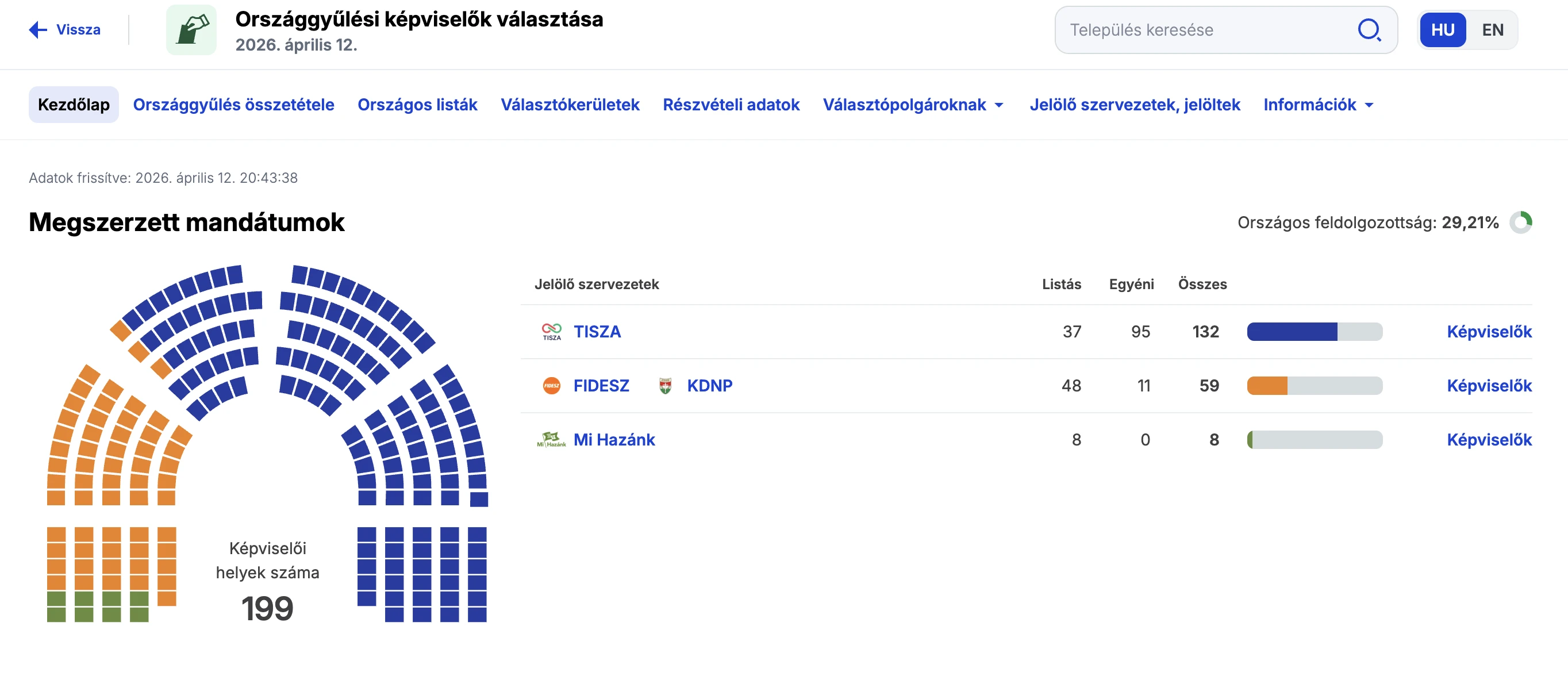The width and height of the screenshot is (1568, 699).
Task: Go to the Részvételi adatok tab
Action: pos(731,105)
